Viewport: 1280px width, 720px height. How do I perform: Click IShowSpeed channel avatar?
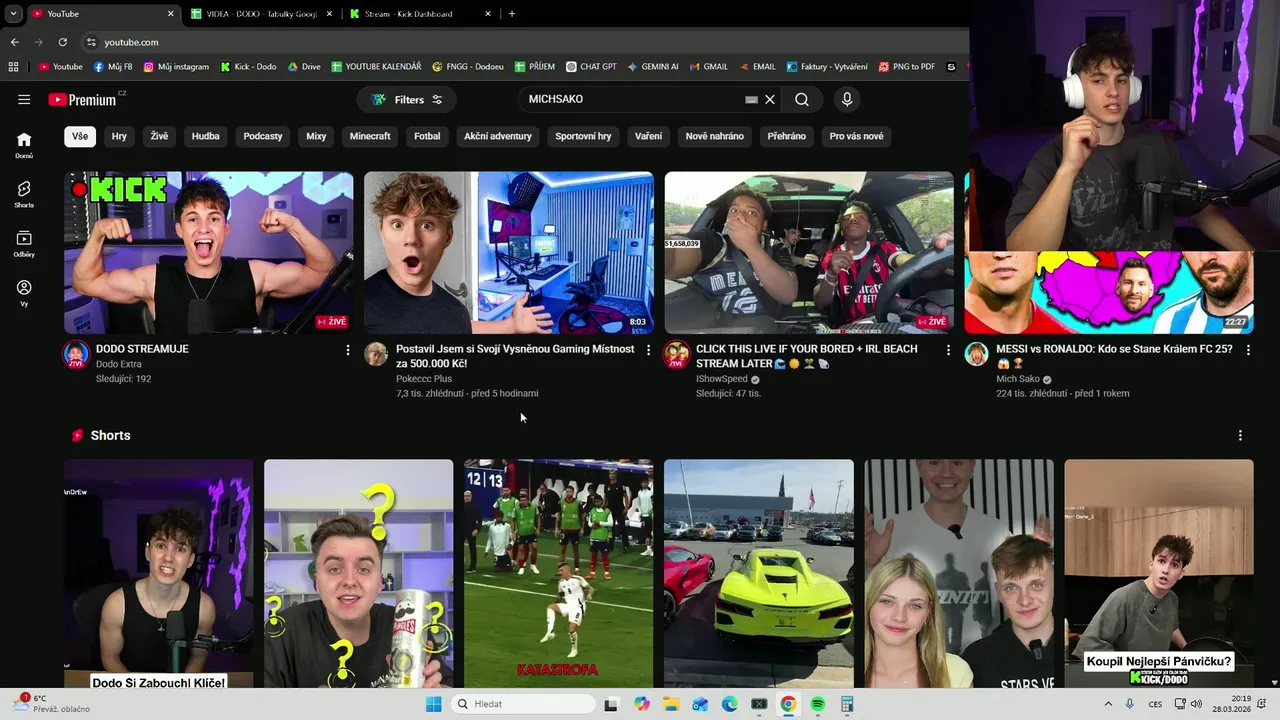click(x=677, y=354)
